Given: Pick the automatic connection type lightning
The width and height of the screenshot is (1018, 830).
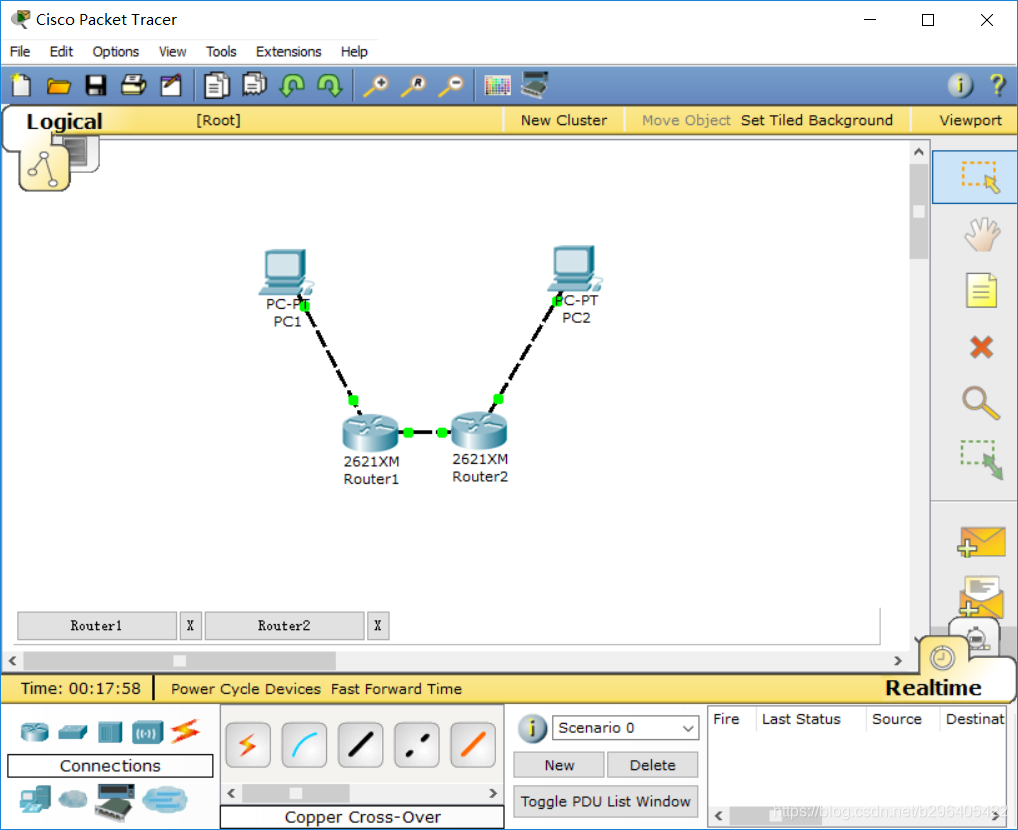Looking at the screenshot, I should [x=248, y=744].
